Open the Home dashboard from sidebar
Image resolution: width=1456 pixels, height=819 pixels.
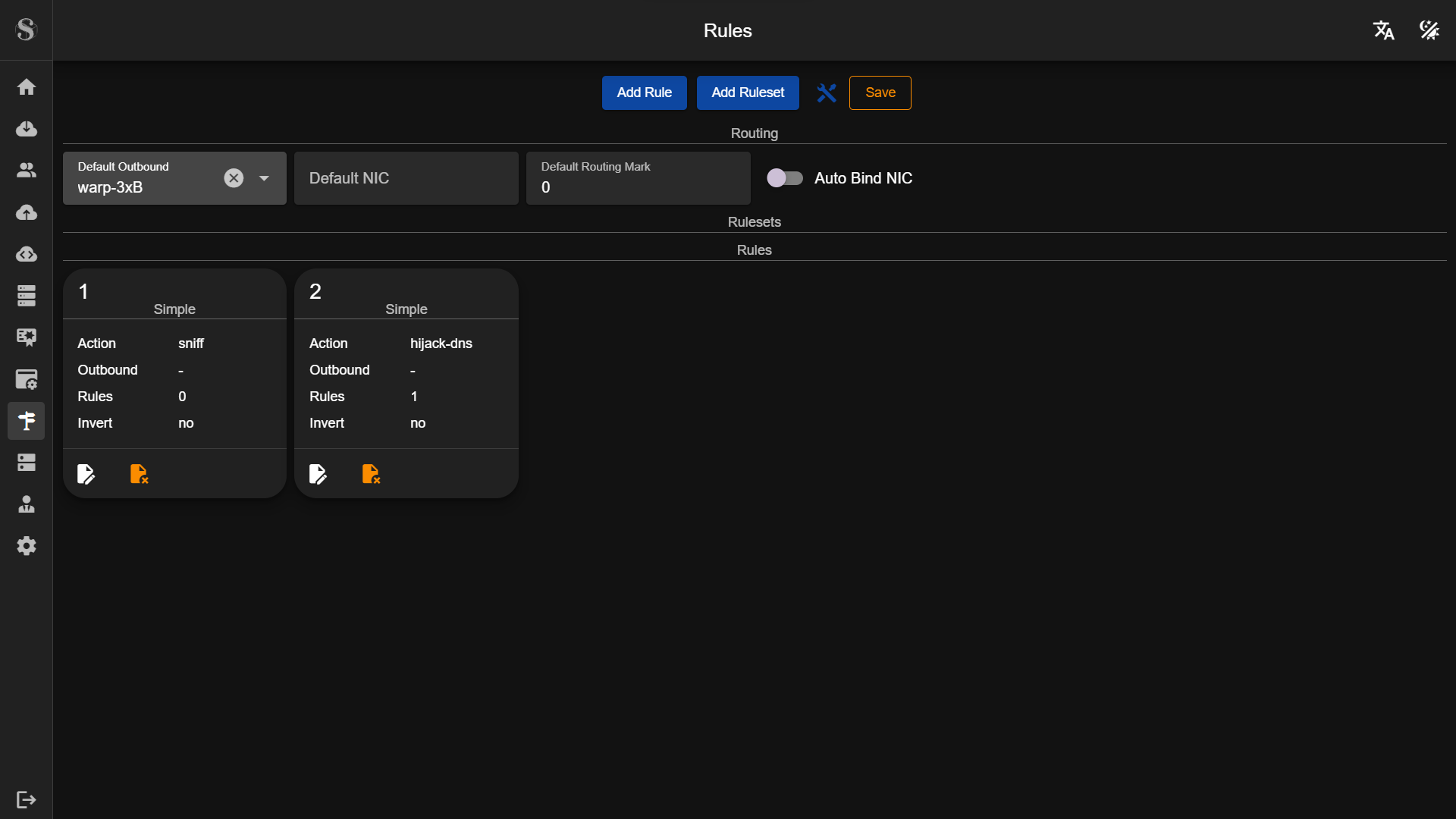coord(26,86)
